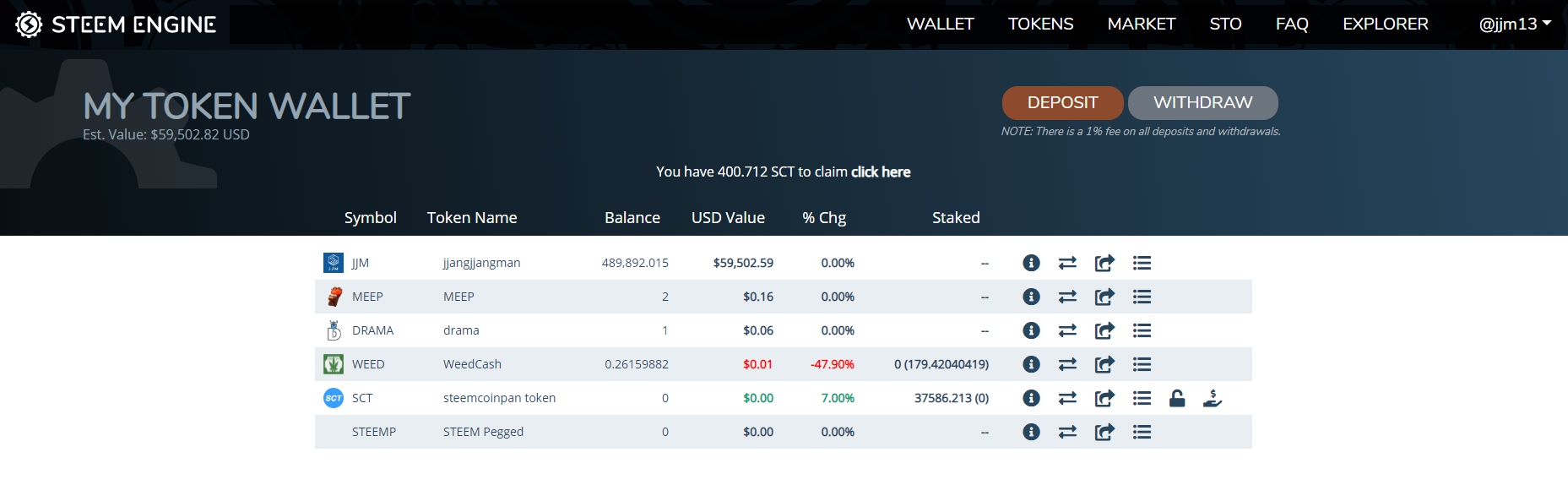Viewport: 1568px width, 496px height.
Task: Open transaction history list for JJM
Action: coord(1142,263)
